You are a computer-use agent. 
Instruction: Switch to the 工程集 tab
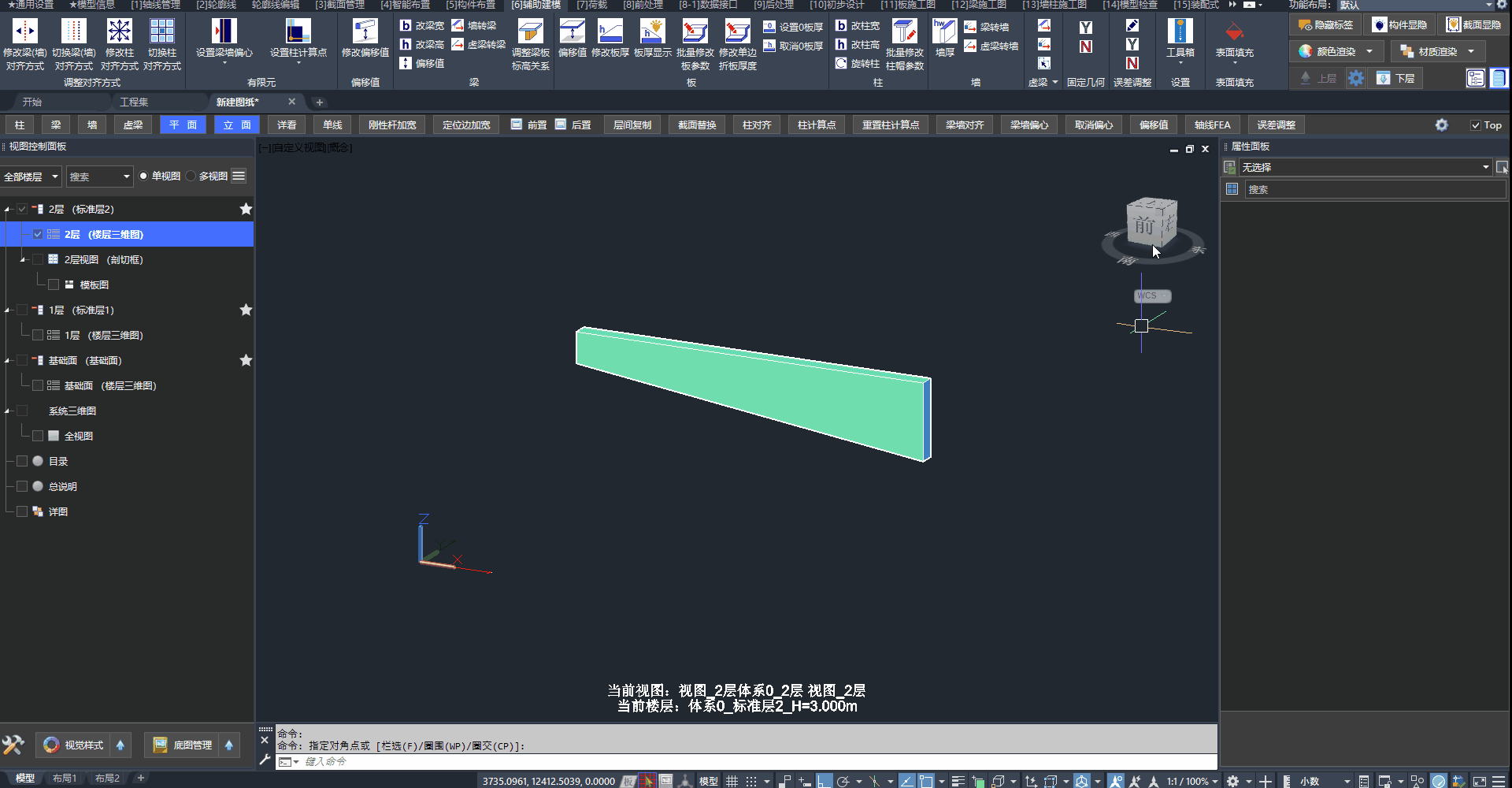click(134, 102)
